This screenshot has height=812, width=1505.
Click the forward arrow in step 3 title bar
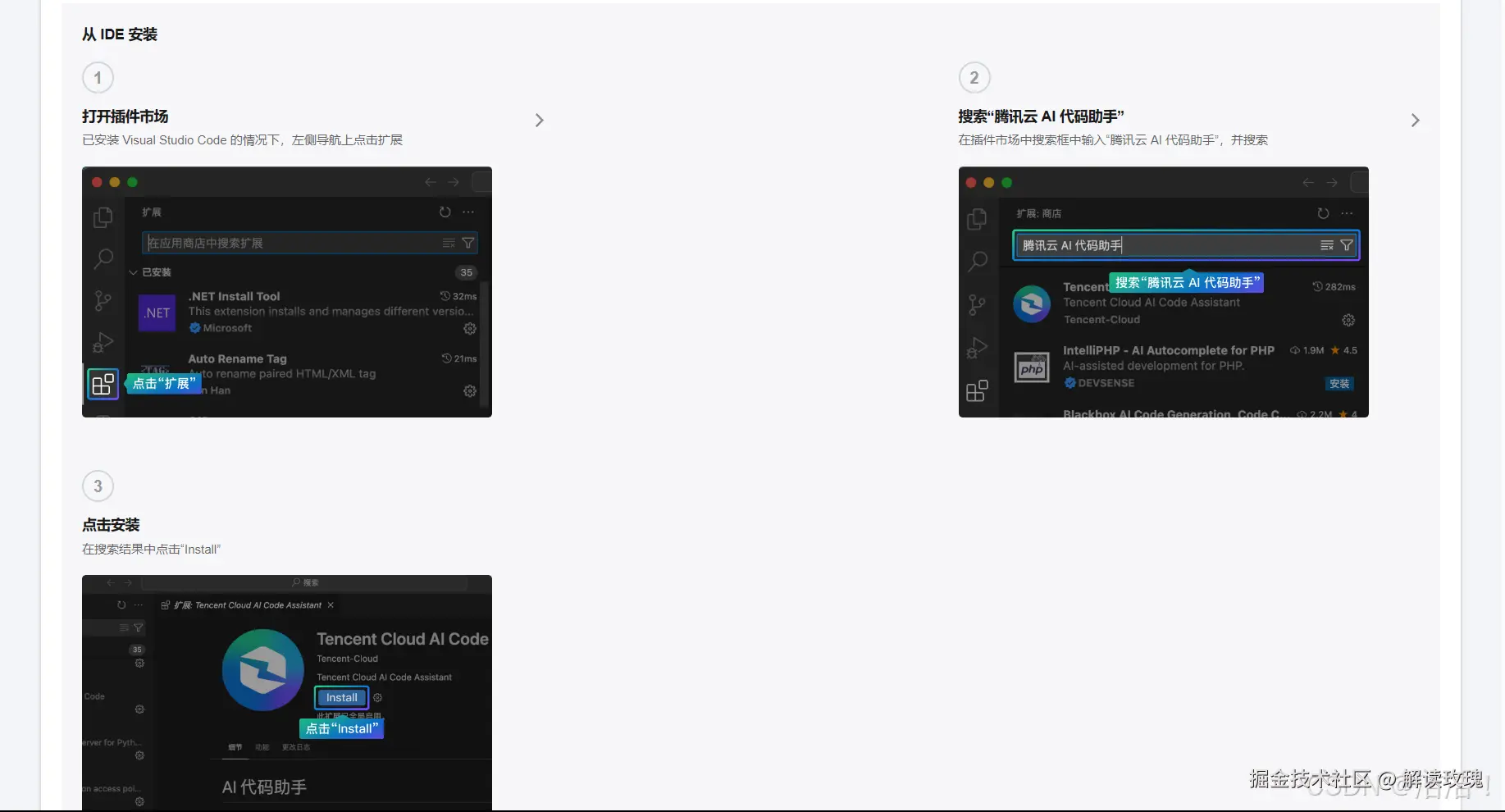(128, 582)
